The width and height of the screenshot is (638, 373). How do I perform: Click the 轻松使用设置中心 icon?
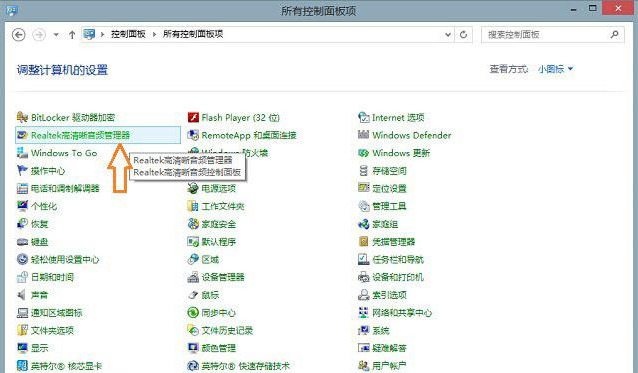22,259
